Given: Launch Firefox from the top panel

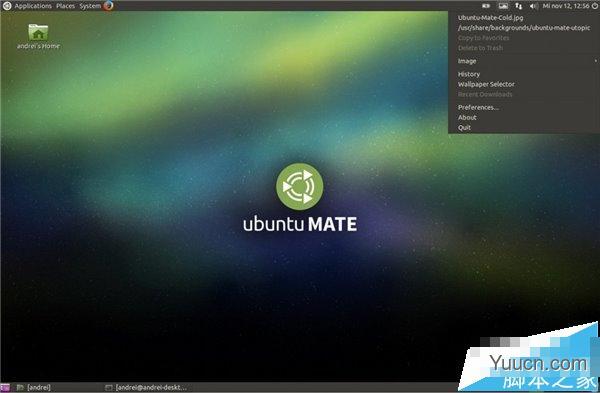Looking at the screenshot, I should pos(109,5).
